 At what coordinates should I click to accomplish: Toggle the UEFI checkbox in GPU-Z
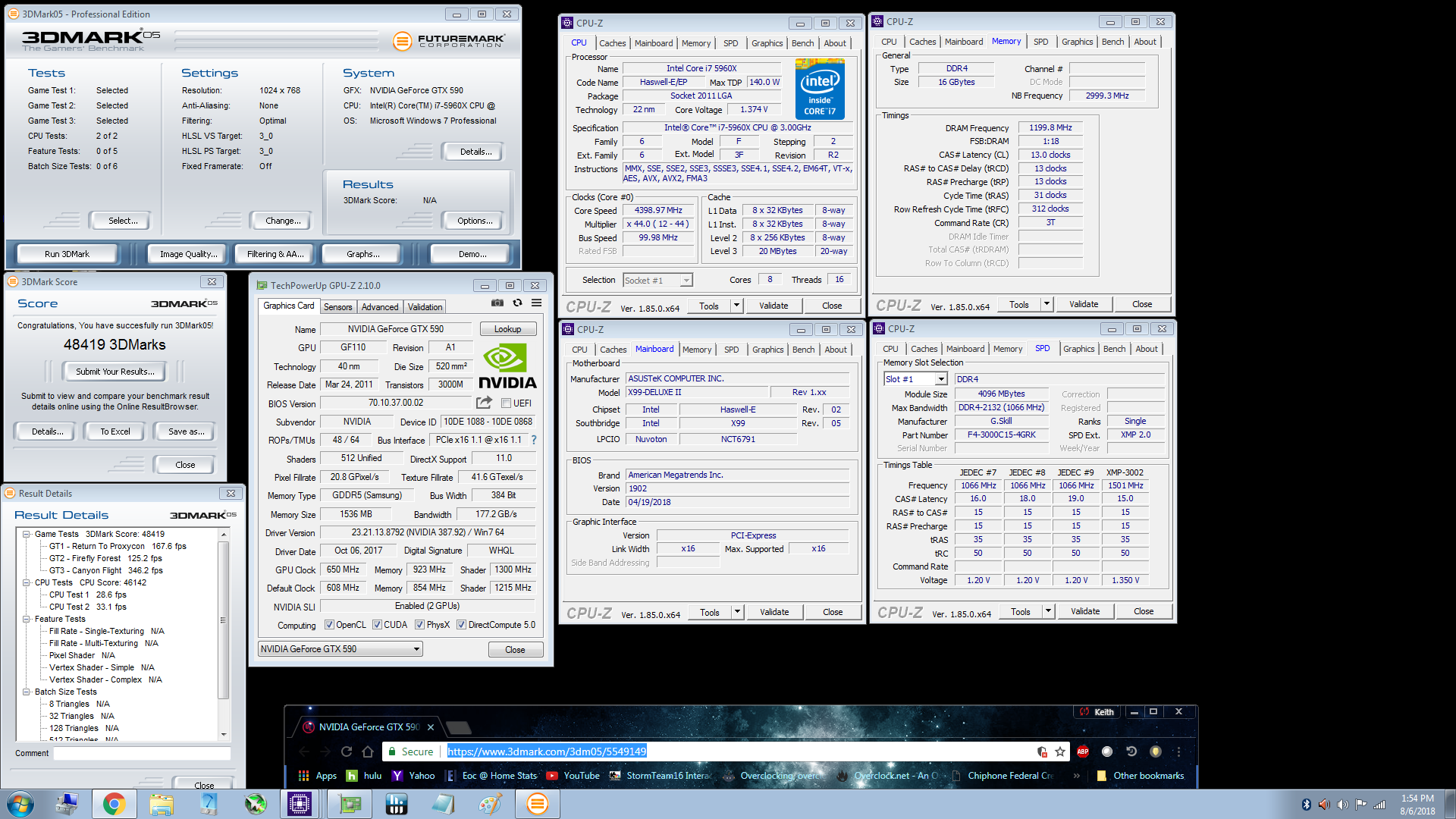tap(506, 403)
